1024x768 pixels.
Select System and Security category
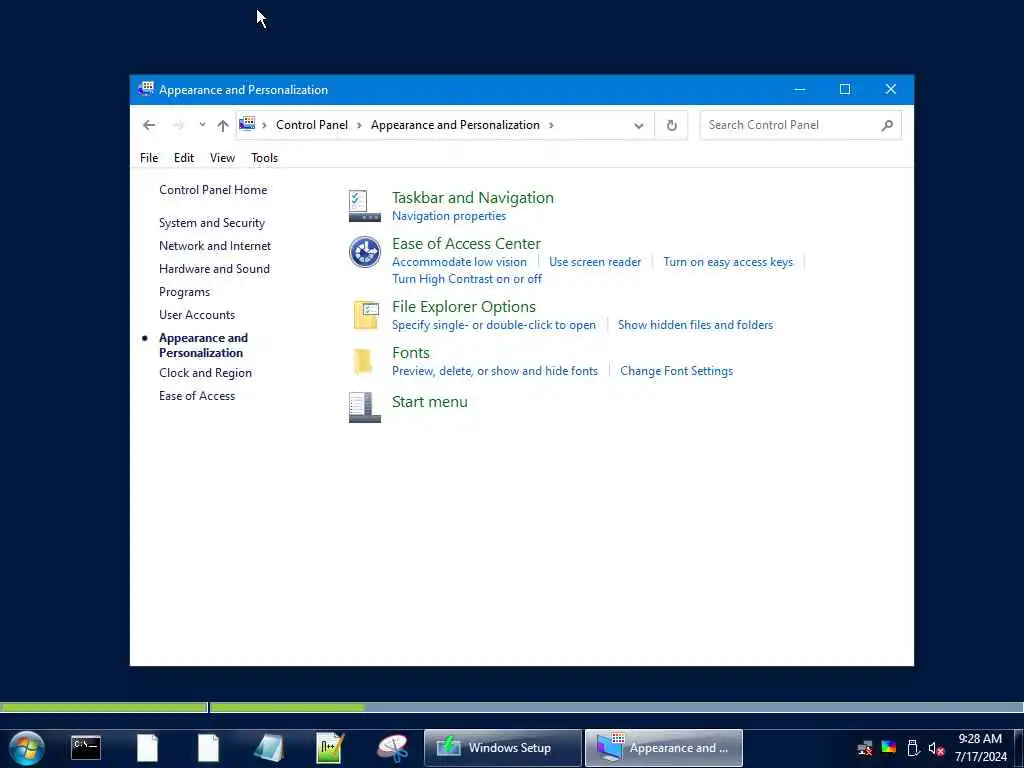coord(212,223)
